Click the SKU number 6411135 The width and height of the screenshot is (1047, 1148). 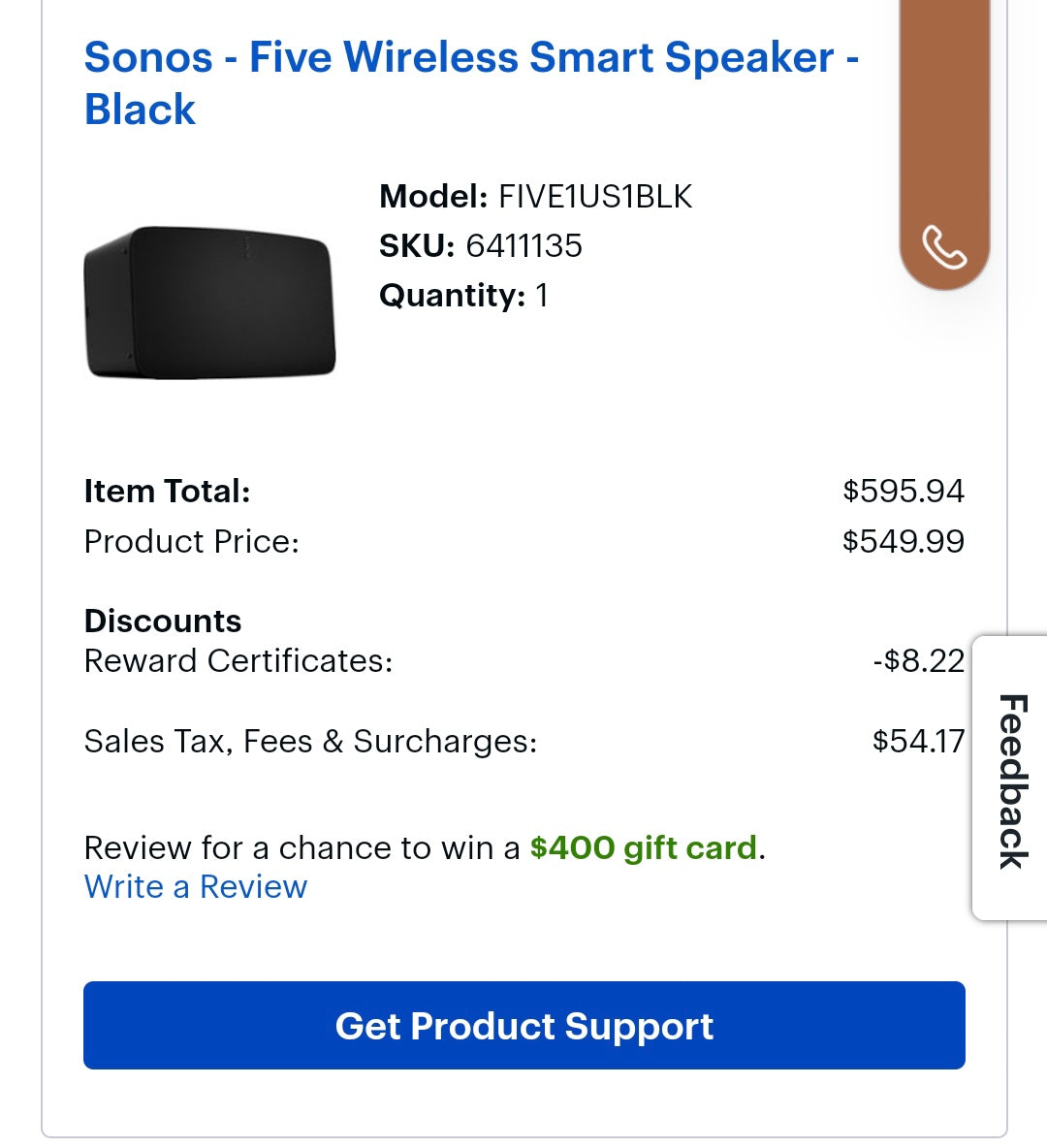pyautogui.click(x=523, y=246)
